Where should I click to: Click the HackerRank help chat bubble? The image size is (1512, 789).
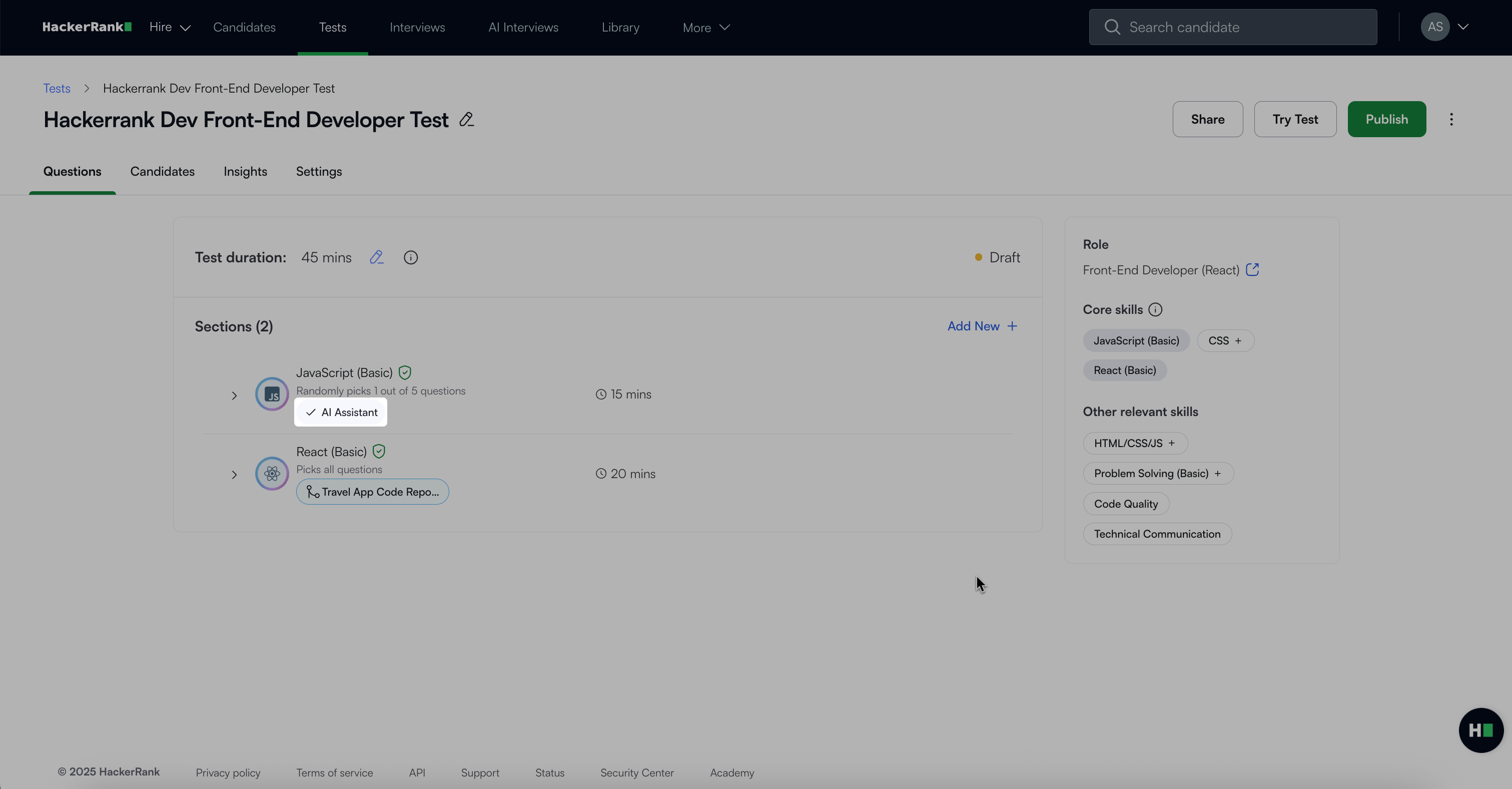pos(1480,729)
